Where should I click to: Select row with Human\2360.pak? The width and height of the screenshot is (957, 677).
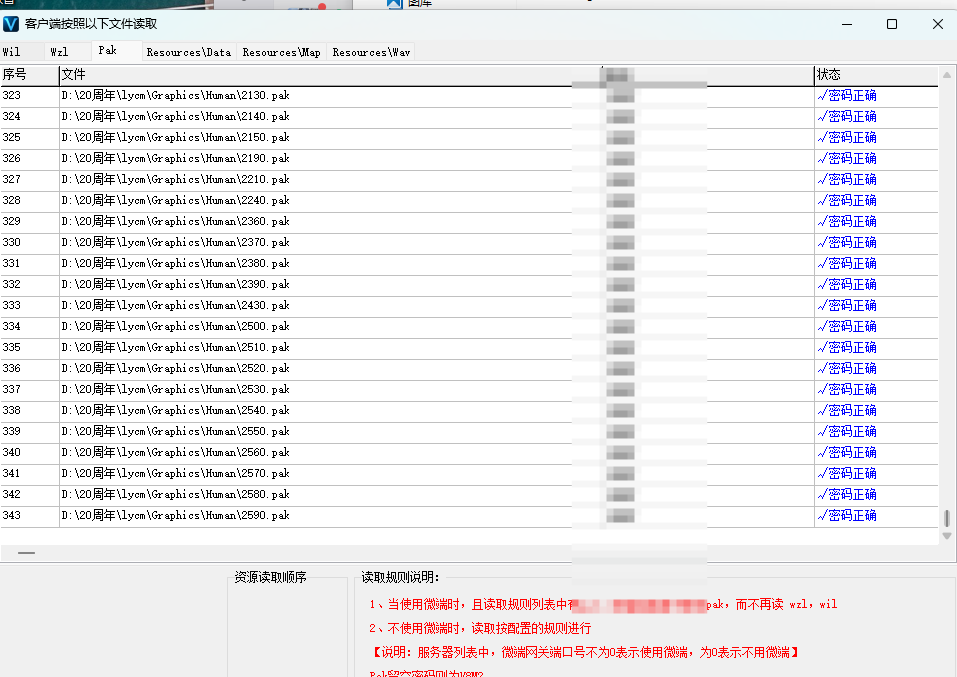(469, 222)
